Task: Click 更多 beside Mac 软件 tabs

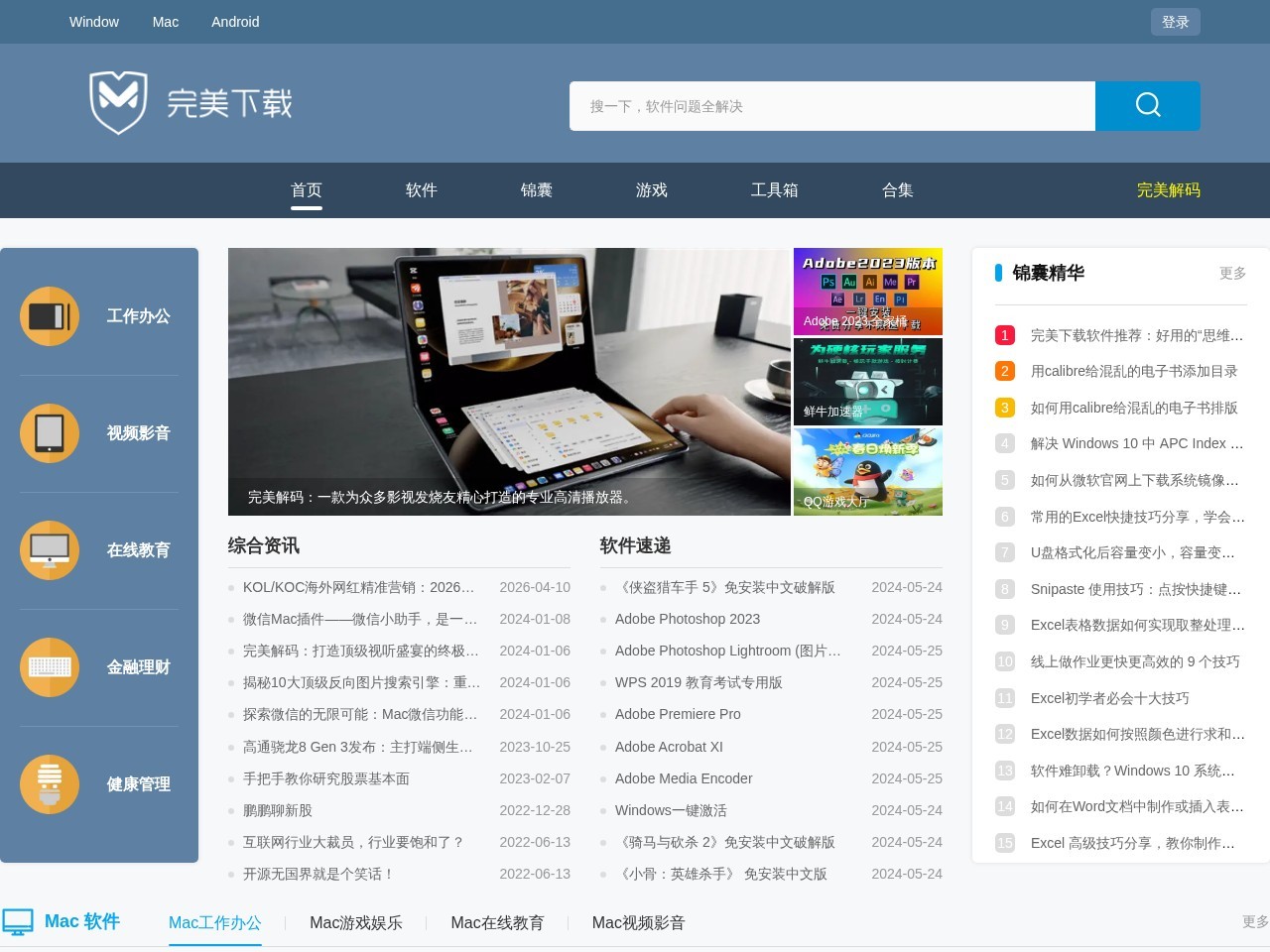Action: [1255, 922]
